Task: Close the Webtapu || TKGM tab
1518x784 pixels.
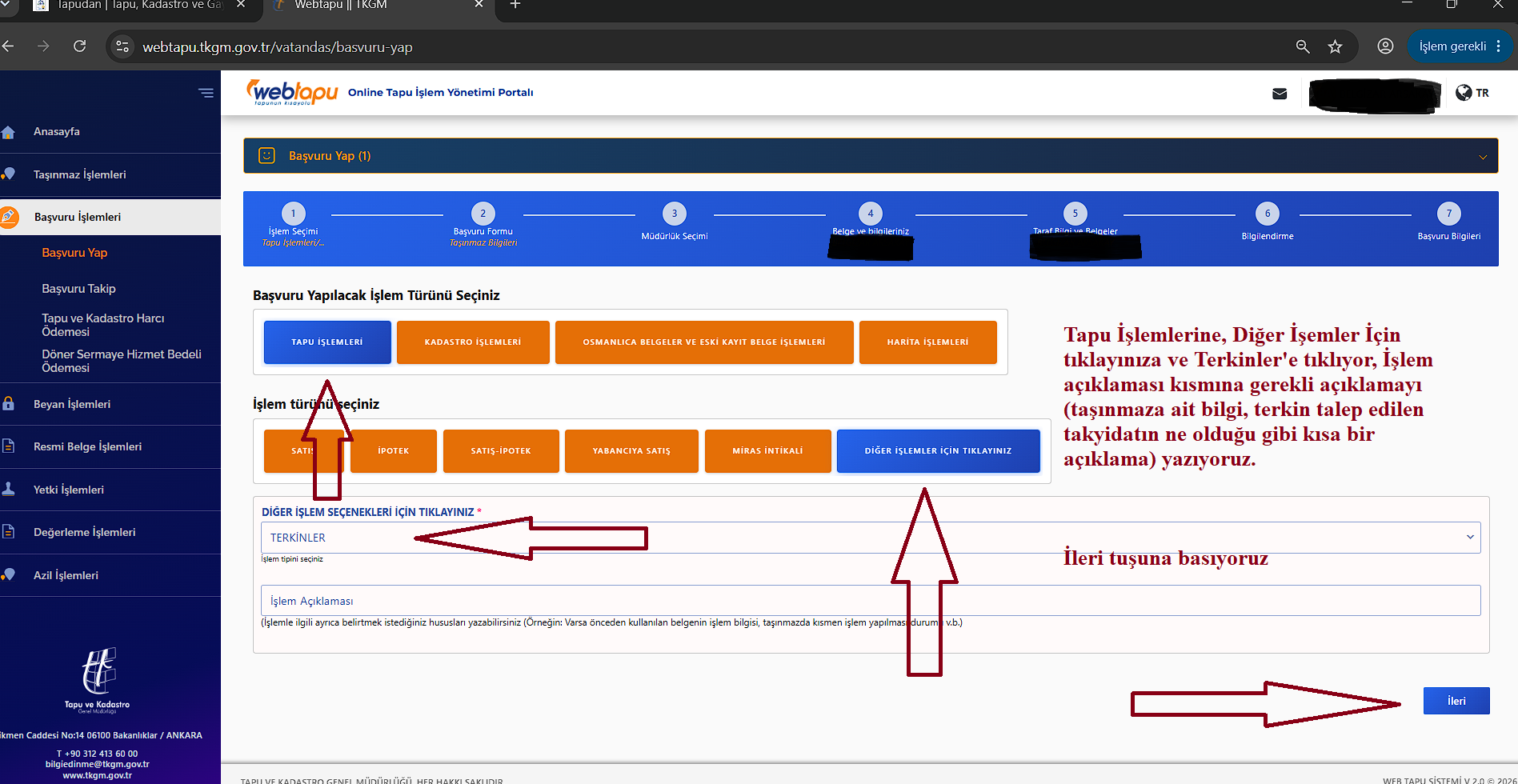Action: point(479,5)
